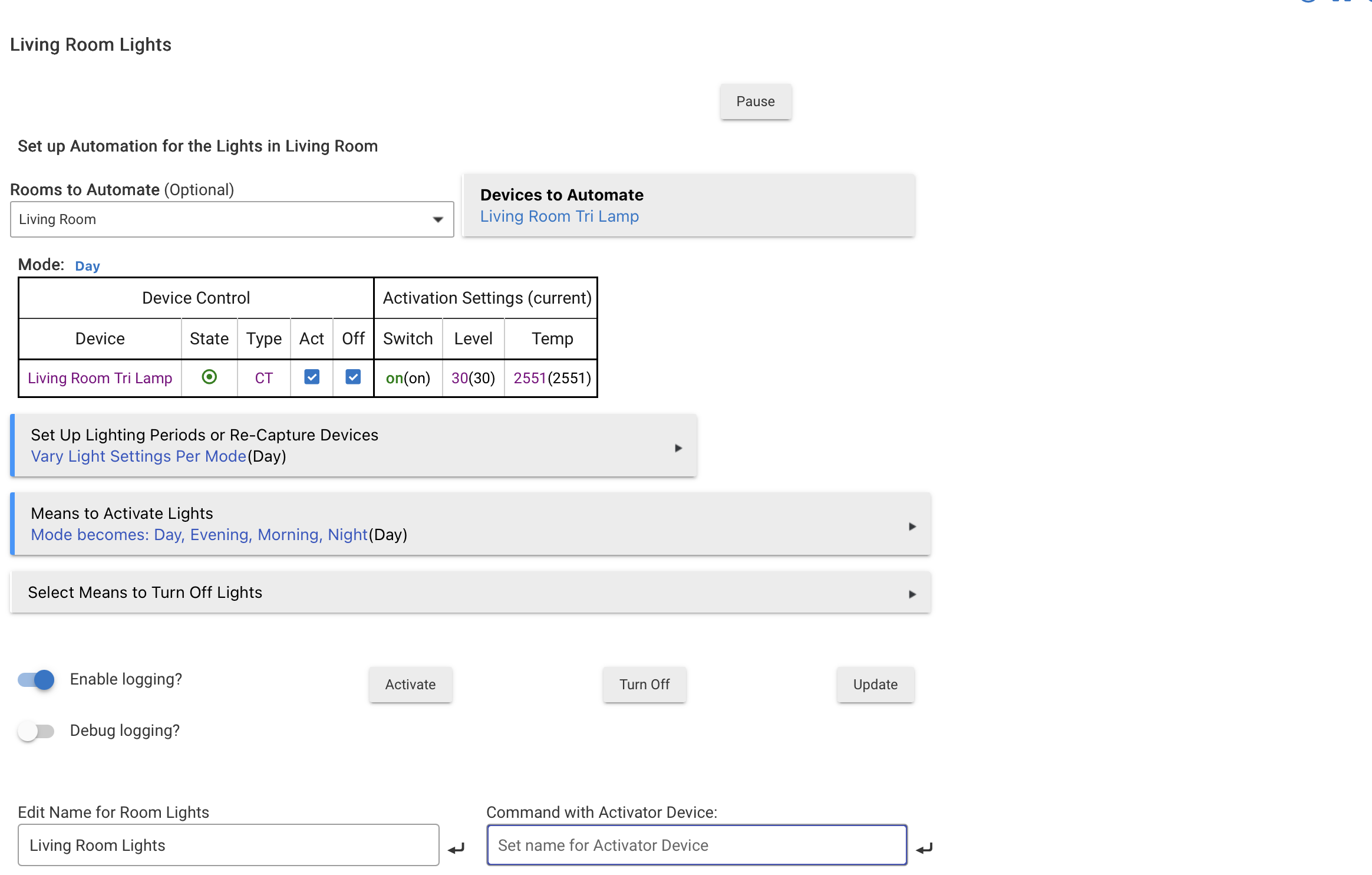Open the Rooms to Automate dropdown
1372x875 pixels.
232,219
